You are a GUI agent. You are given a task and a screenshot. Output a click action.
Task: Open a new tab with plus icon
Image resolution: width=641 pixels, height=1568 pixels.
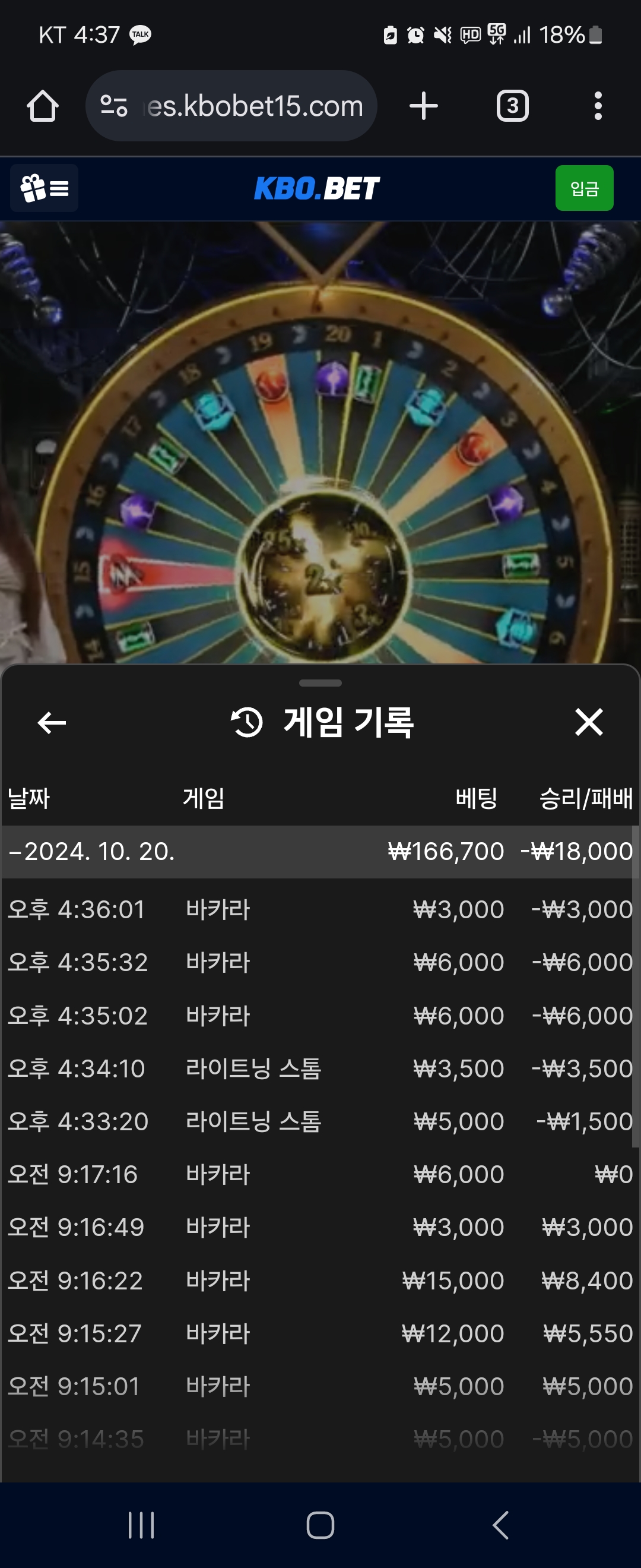(424, 106)
